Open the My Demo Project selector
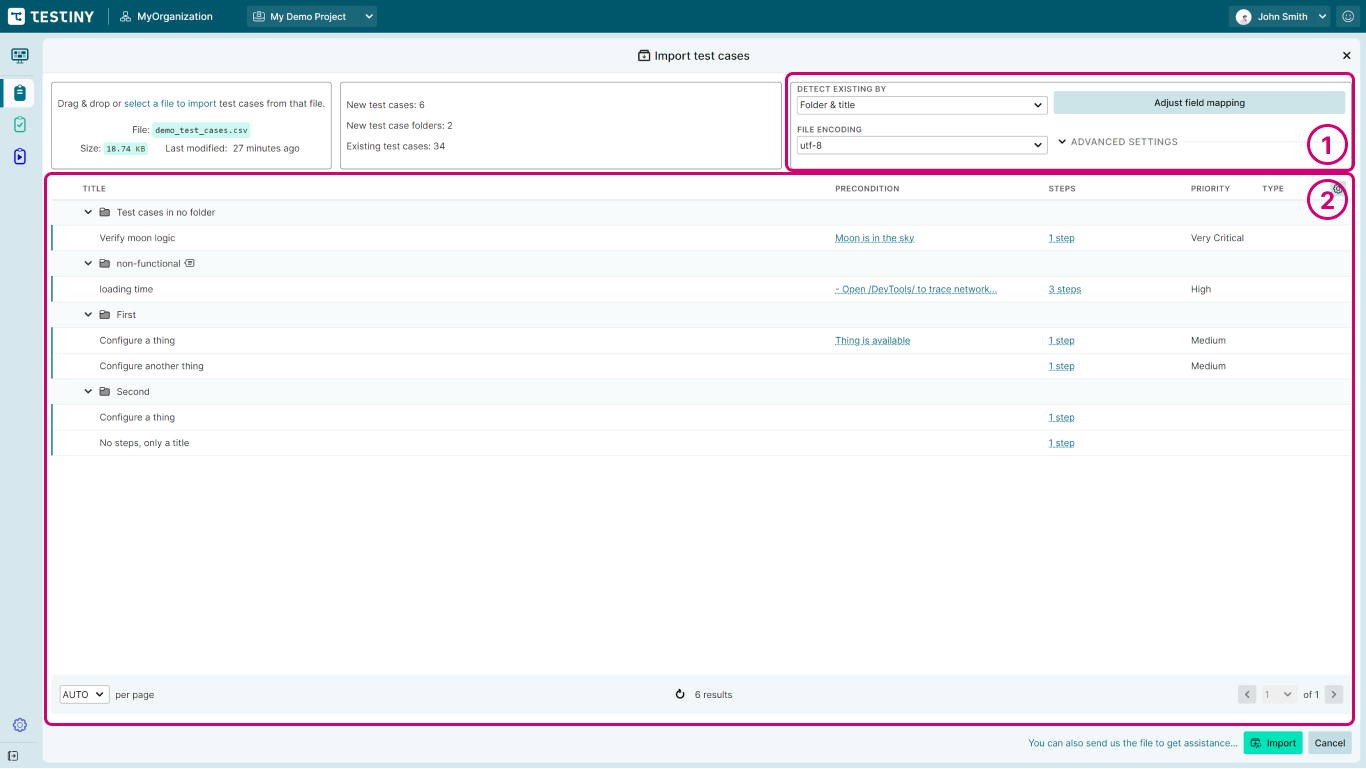This screenshot has height=769, width=1366. (x=312, y=17)
